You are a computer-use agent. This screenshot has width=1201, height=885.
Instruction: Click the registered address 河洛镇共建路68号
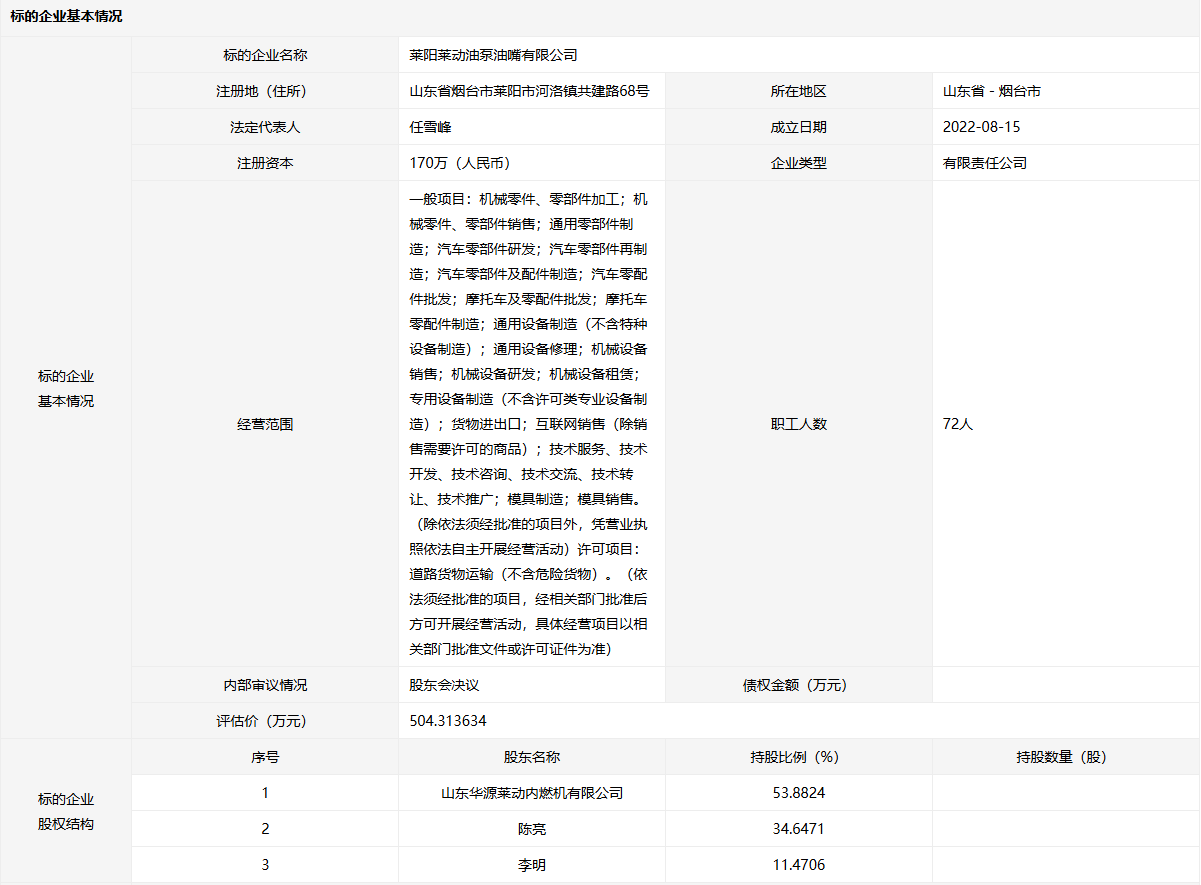pos(529,91)
